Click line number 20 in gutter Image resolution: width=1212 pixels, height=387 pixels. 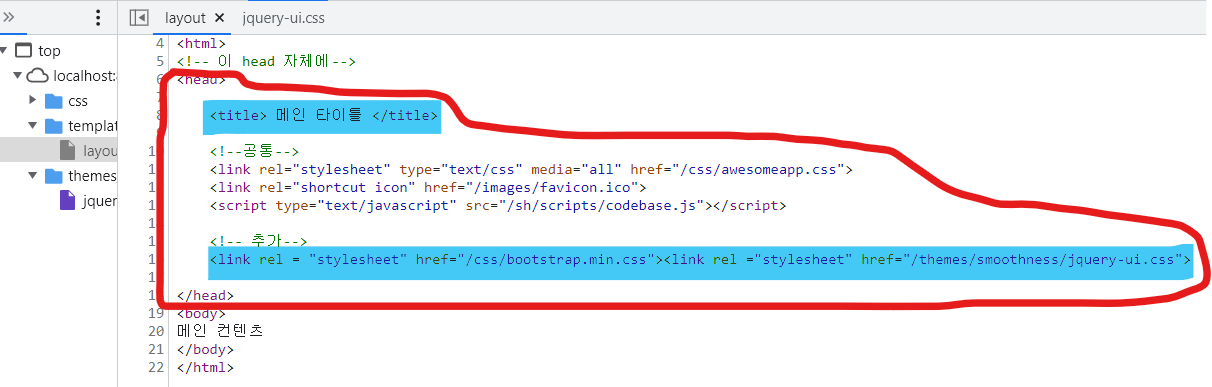coord(156,331)
